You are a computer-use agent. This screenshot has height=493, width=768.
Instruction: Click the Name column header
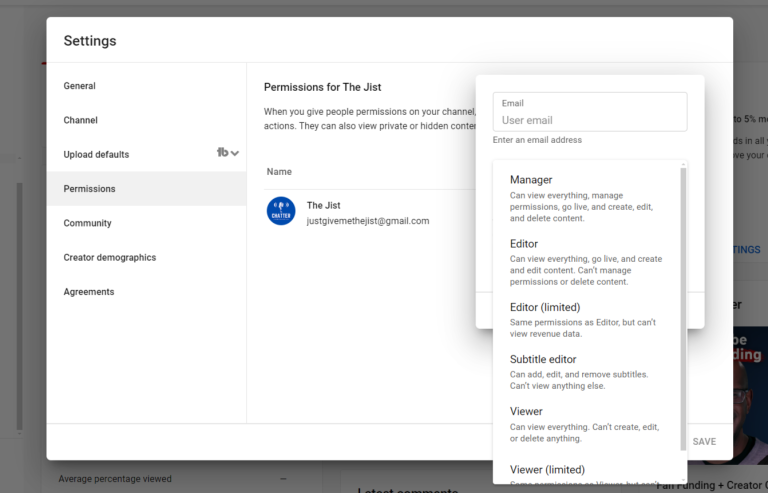[x=279, y=172]
